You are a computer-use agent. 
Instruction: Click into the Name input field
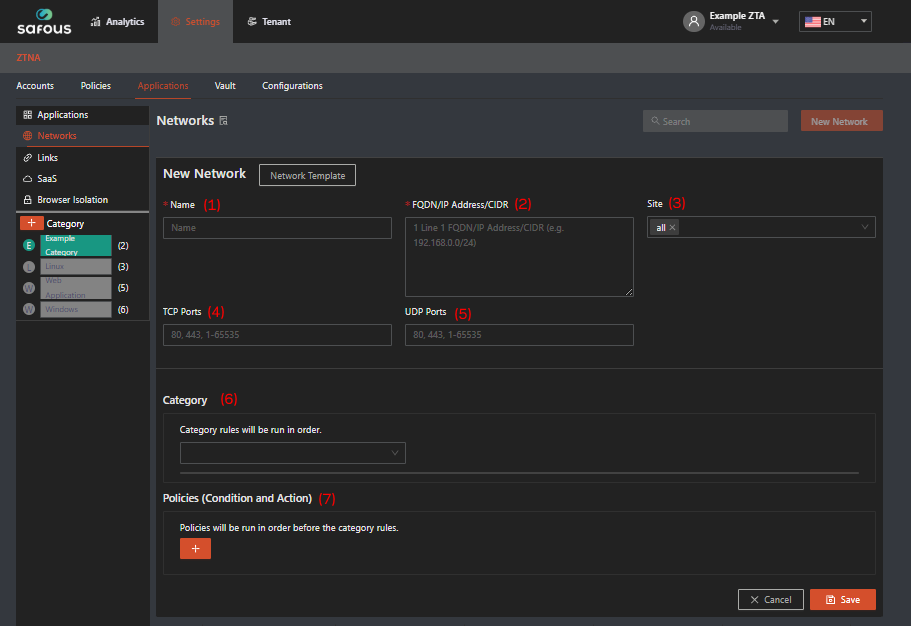[277, 228]
